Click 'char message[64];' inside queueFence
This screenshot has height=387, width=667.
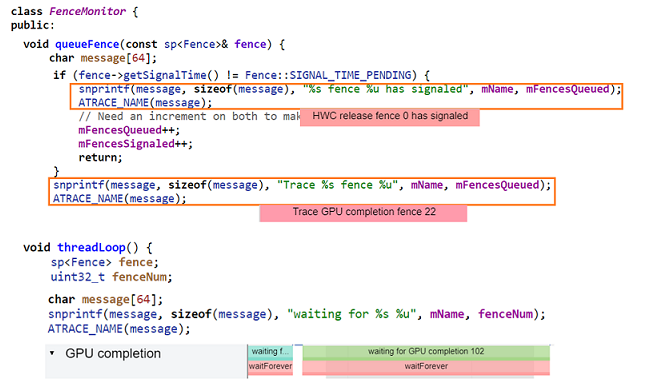tap(103, 58)
